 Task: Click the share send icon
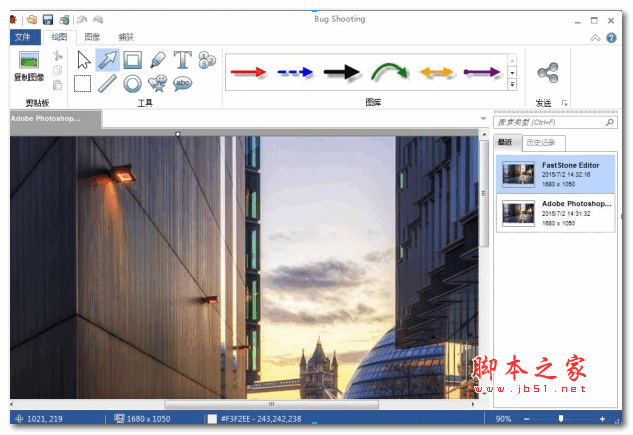pyautogui.click(x=548, y=73)
